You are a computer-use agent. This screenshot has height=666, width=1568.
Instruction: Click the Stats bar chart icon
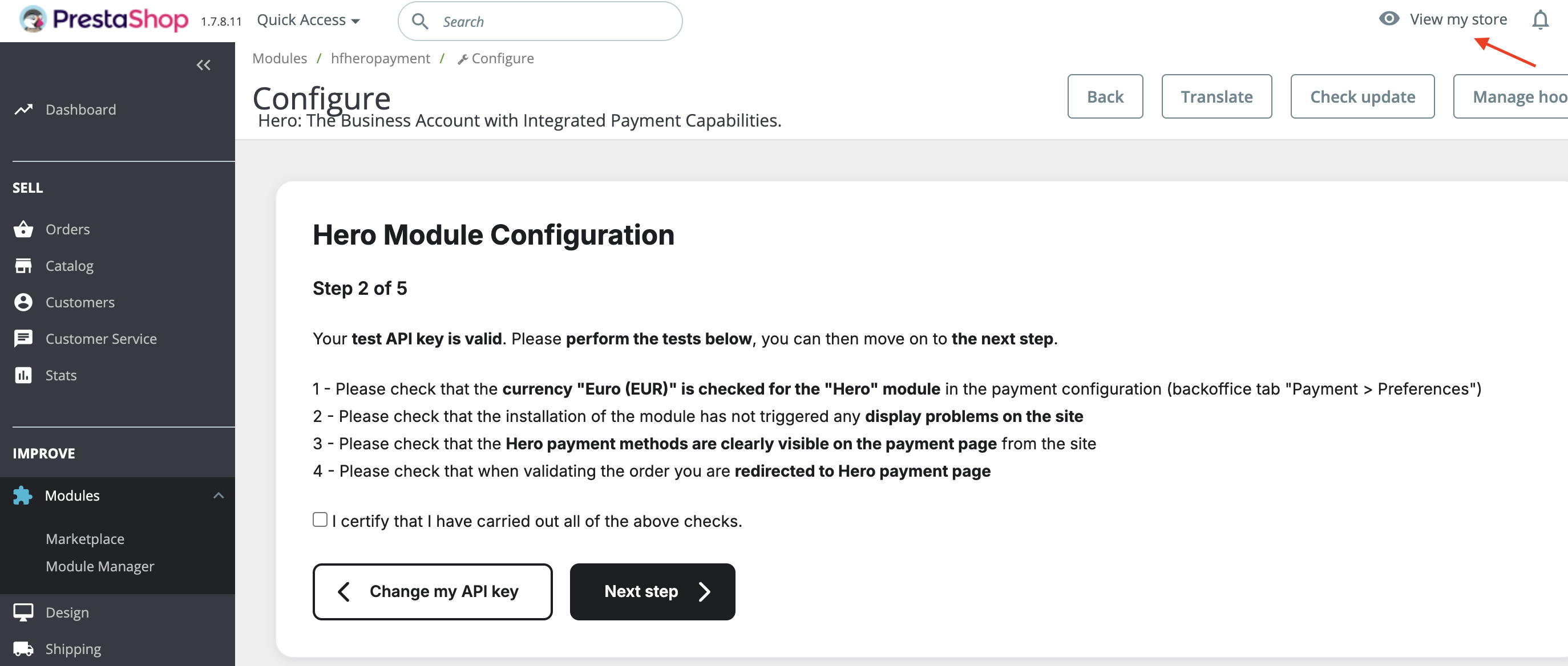24,375
